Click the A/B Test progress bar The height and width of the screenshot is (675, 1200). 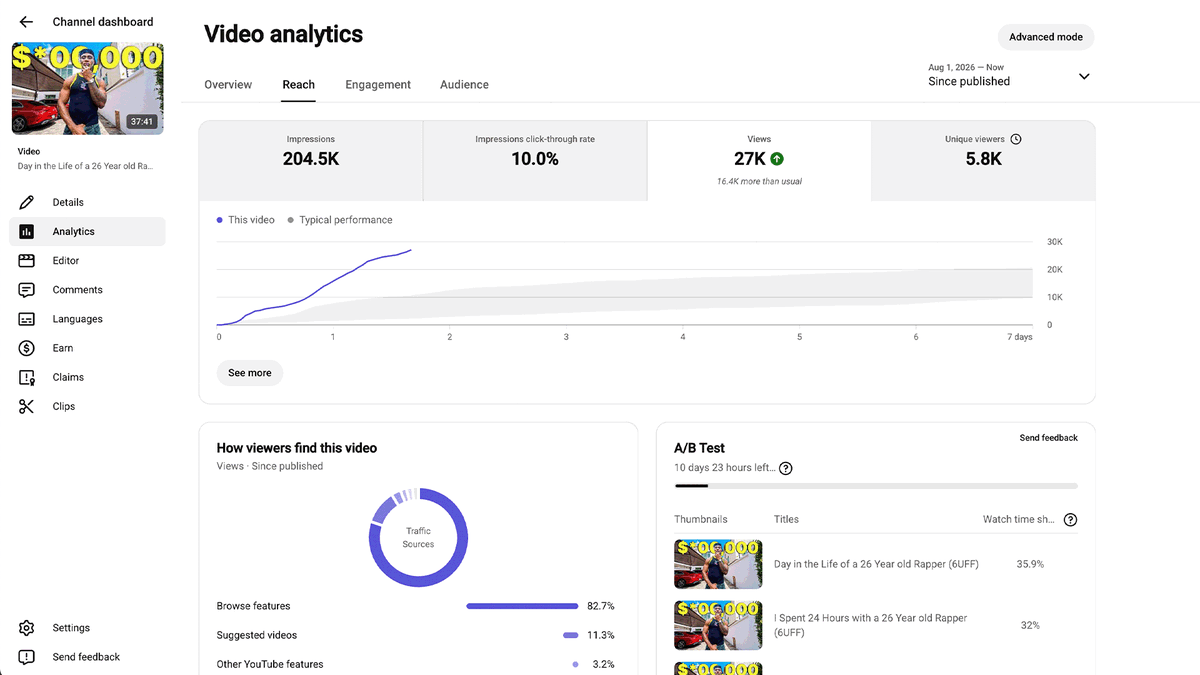876,486
